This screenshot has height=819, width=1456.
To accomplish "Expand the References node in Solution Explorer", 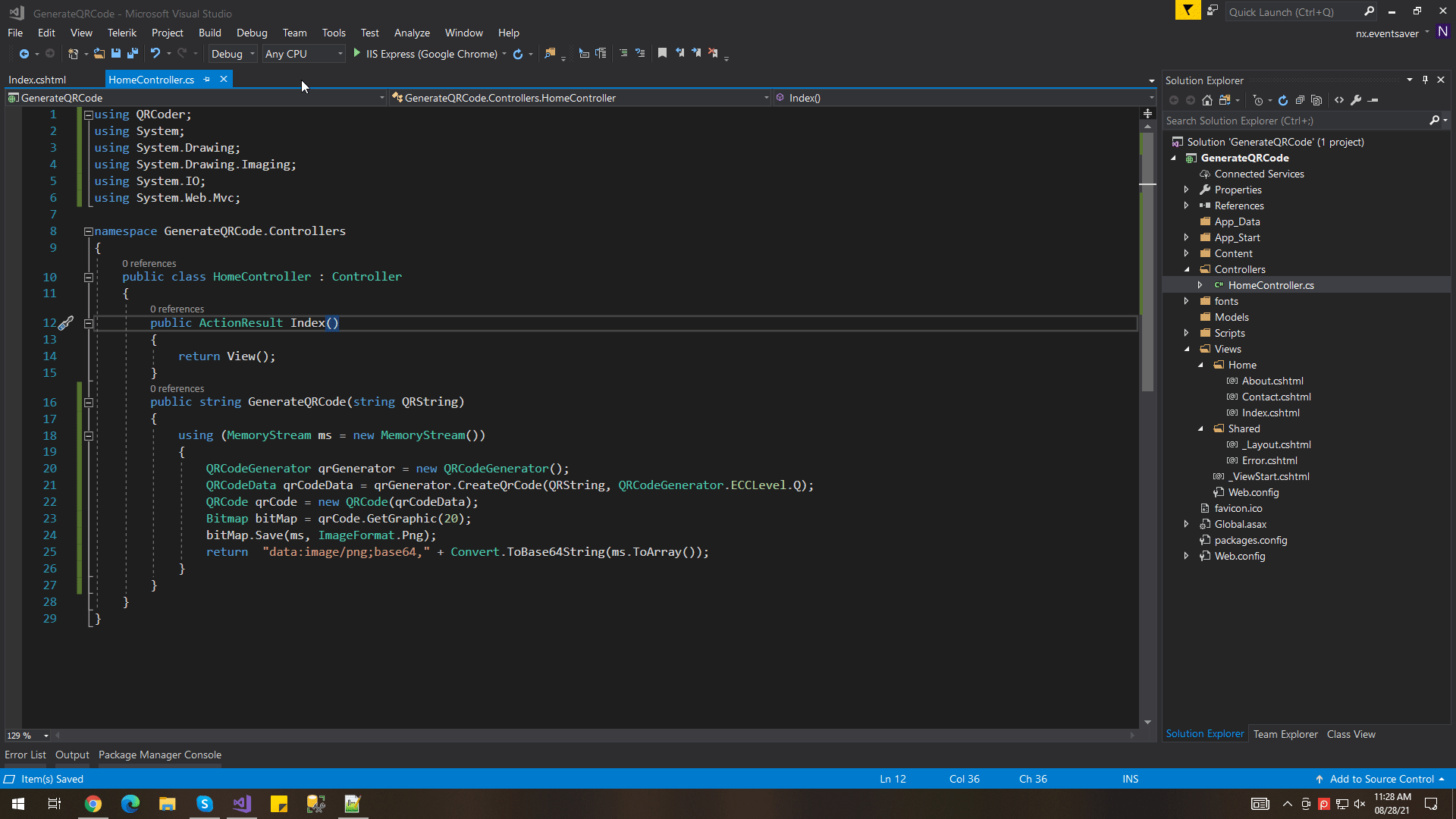I will (1187, 206).
